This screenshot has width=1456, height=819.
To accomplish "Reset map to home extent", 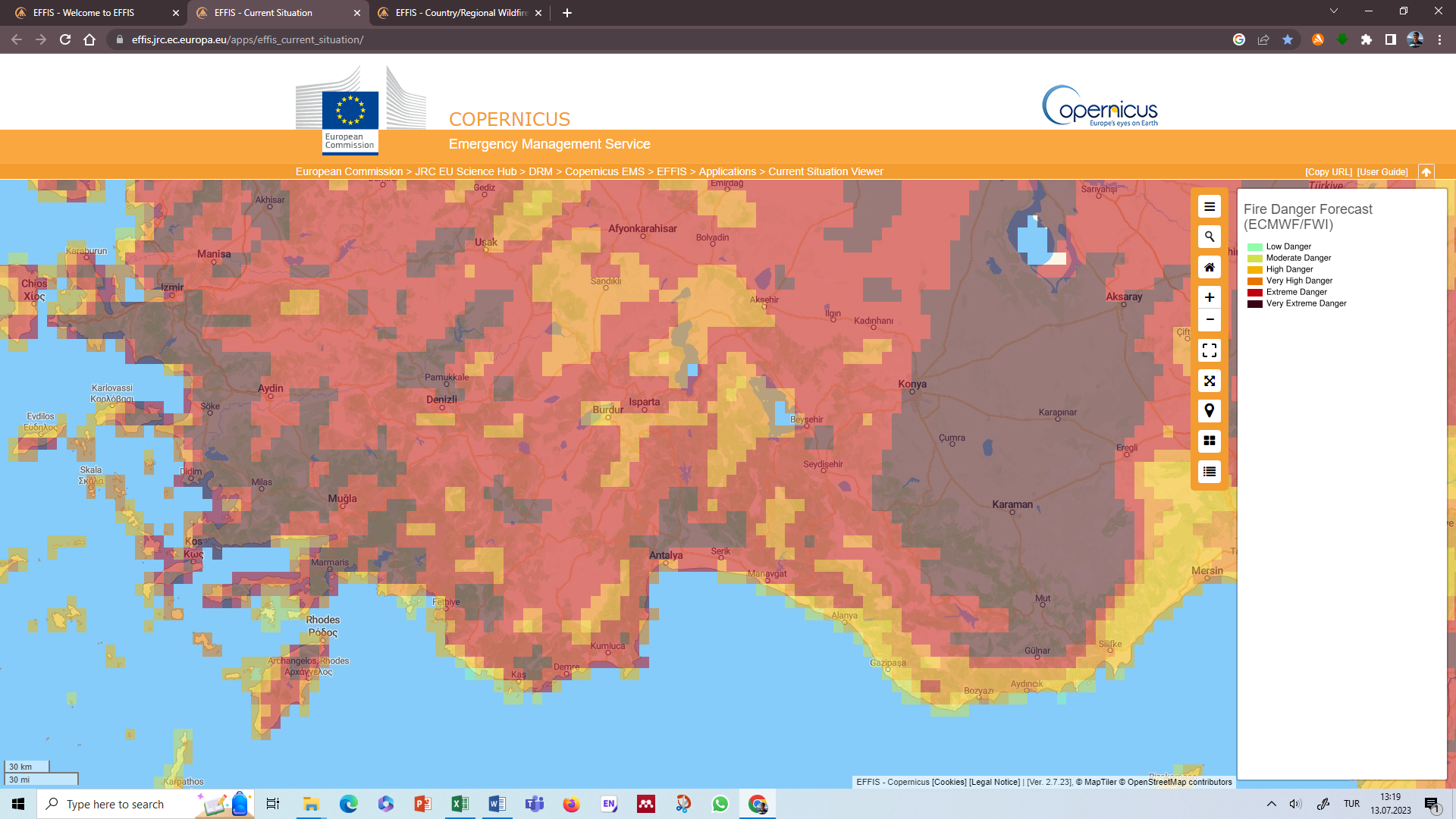I will [x=1210, y=267].
